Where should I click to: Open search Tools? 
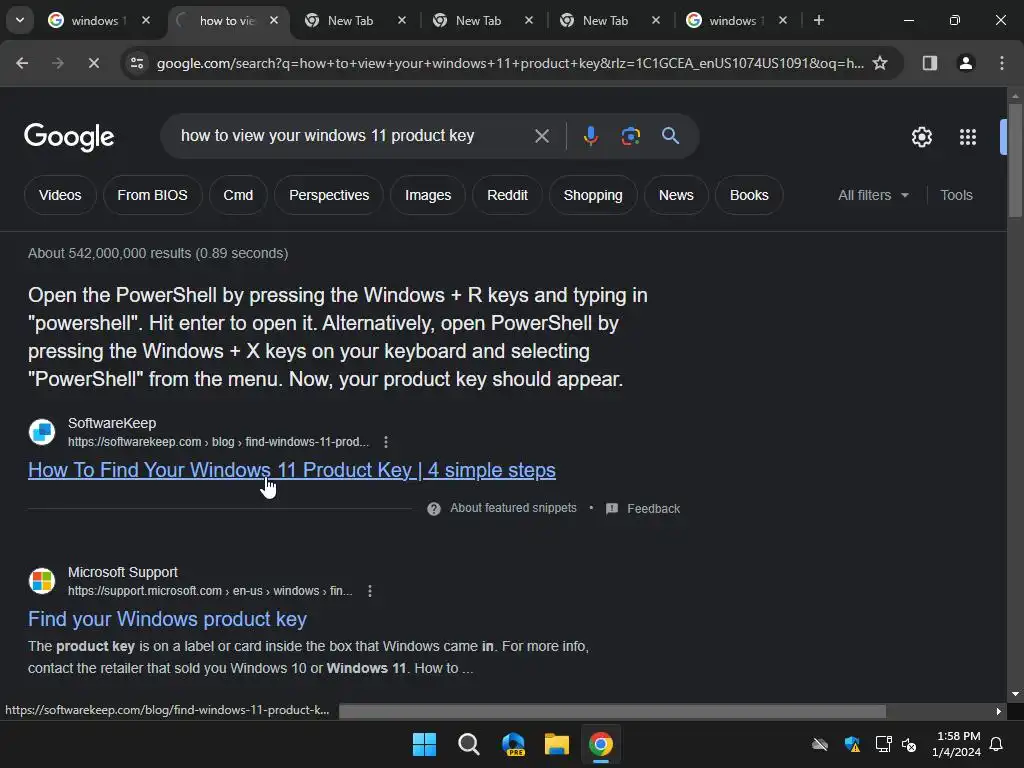[x=956, y=195]
